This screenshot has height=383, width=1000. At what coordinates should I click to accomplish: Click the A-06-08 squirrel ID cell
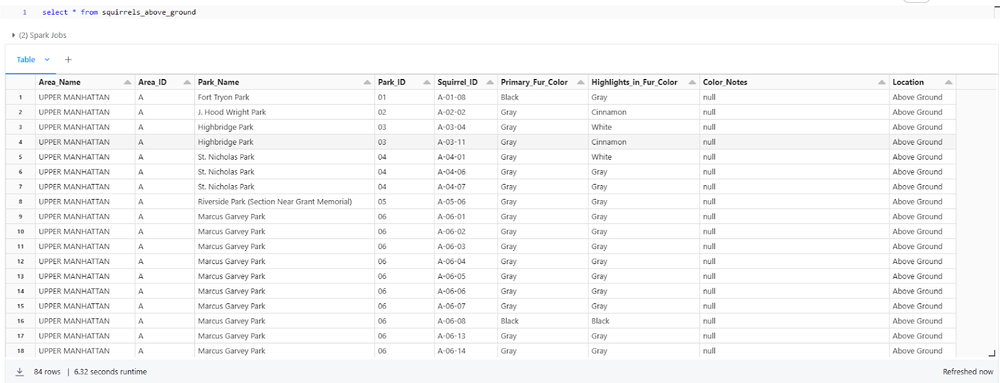466,321
